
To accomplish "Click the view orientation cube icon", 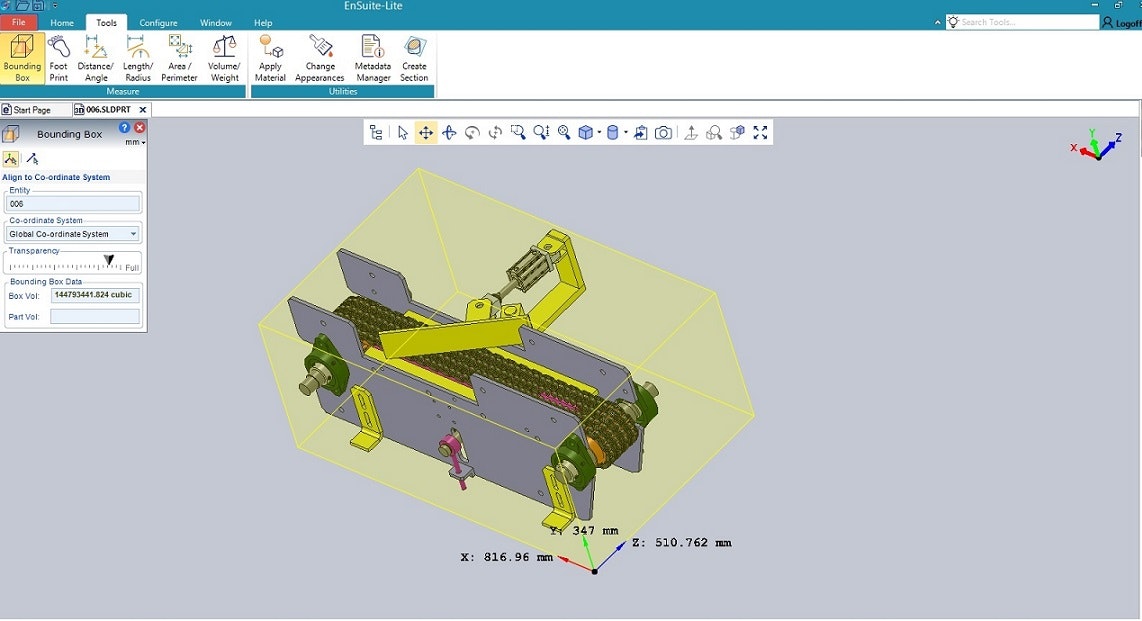I will (x=586, y=132).
